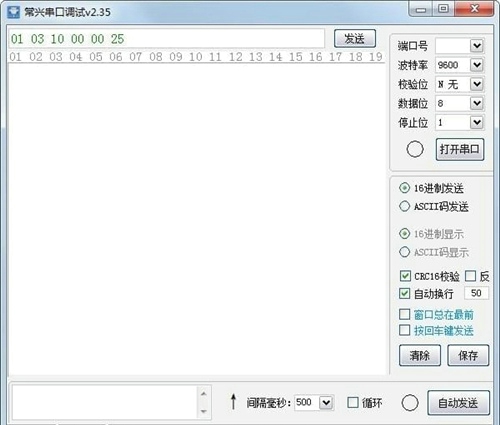Click the 9600 baud rate value

pyautogui.click(x=448, y=65)
